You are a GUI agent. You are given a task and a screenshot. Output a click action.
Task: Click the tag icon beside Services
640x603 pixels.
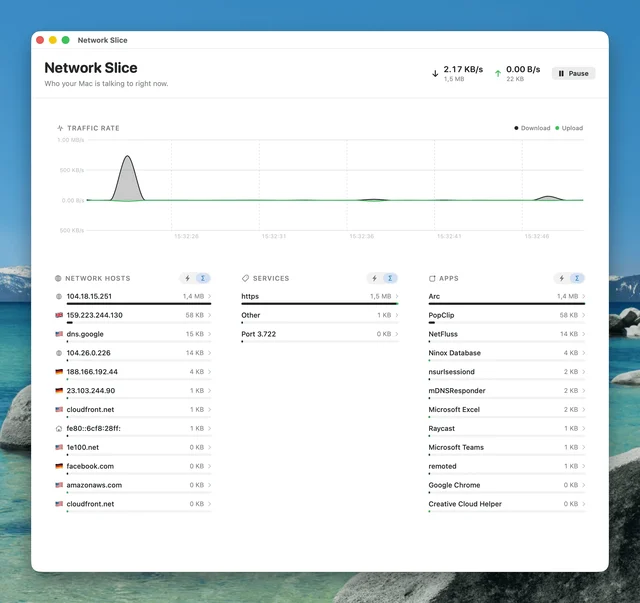click(245, 278)
